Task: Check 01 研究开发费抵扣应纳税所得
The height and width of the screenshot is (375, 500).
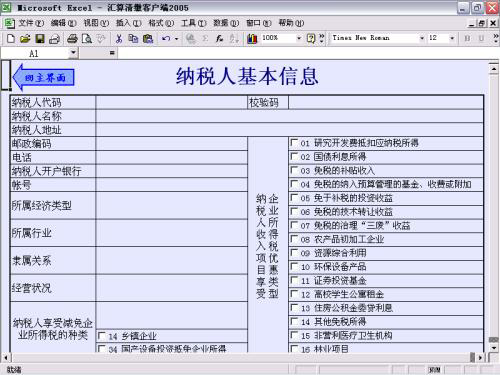Action: coord(294,143)
